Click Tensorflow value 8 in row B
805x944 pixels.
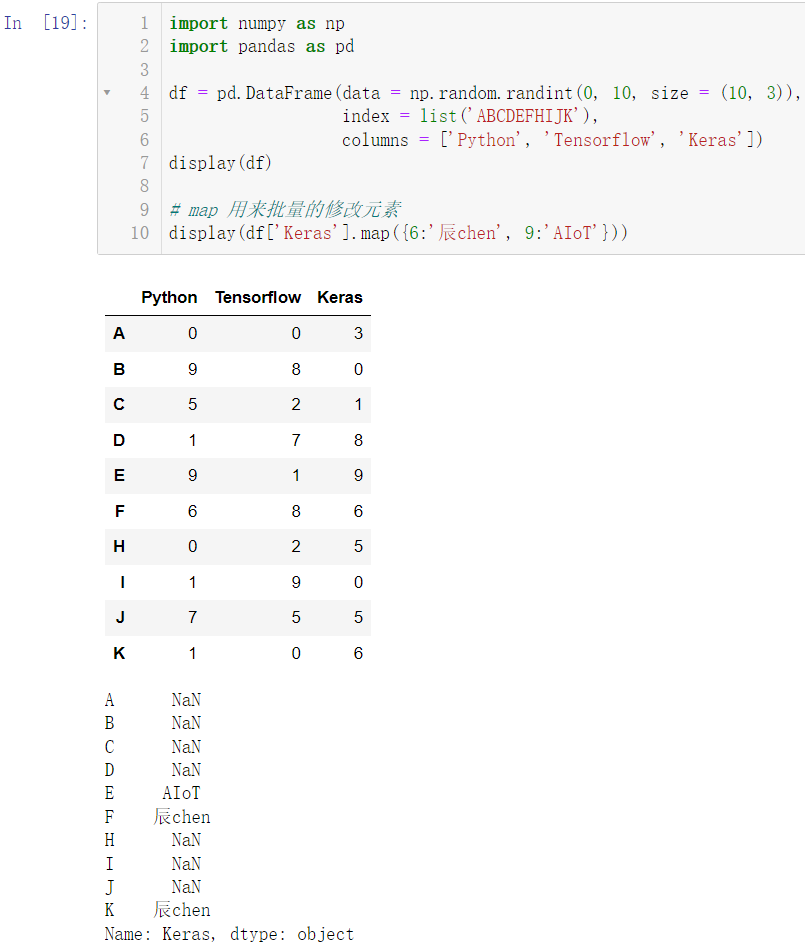296,369
